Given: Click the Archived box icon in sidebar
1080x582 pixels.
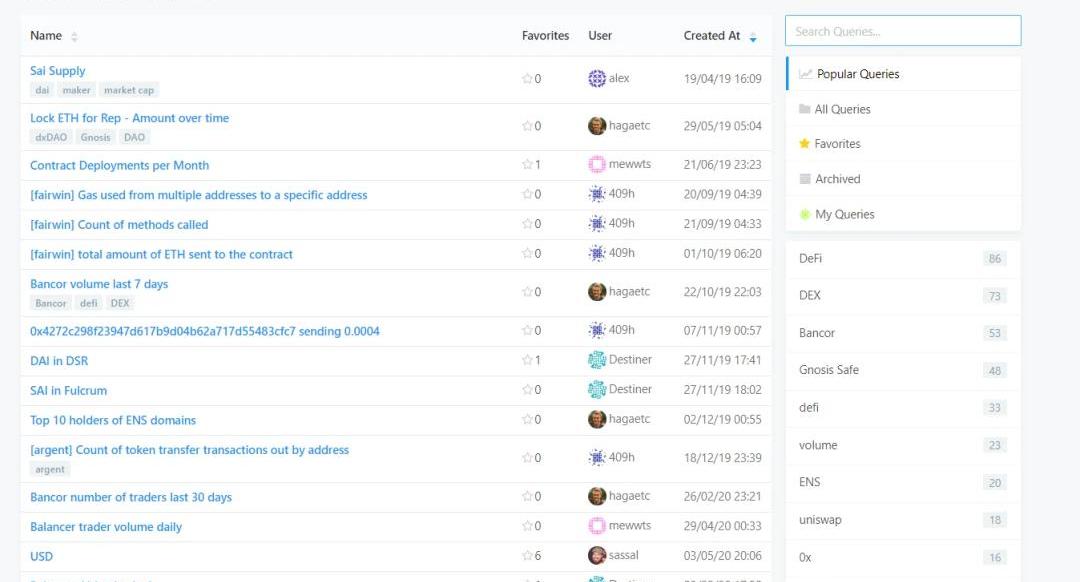Looking at the screenshot, I should click(x=805, y=179).
